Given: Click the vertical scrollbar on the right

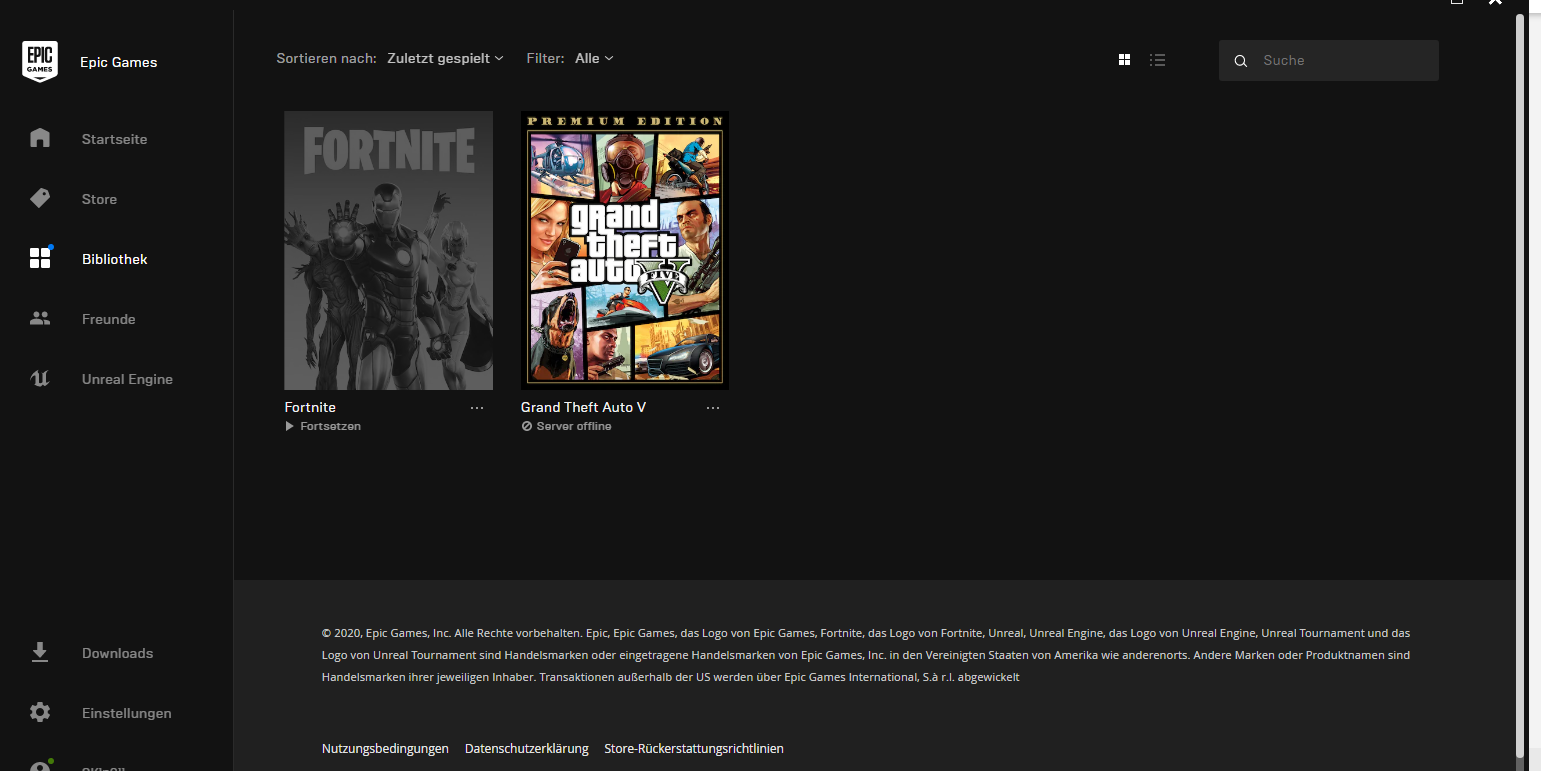Looking at the screenshot, I should coord(1521,385).
